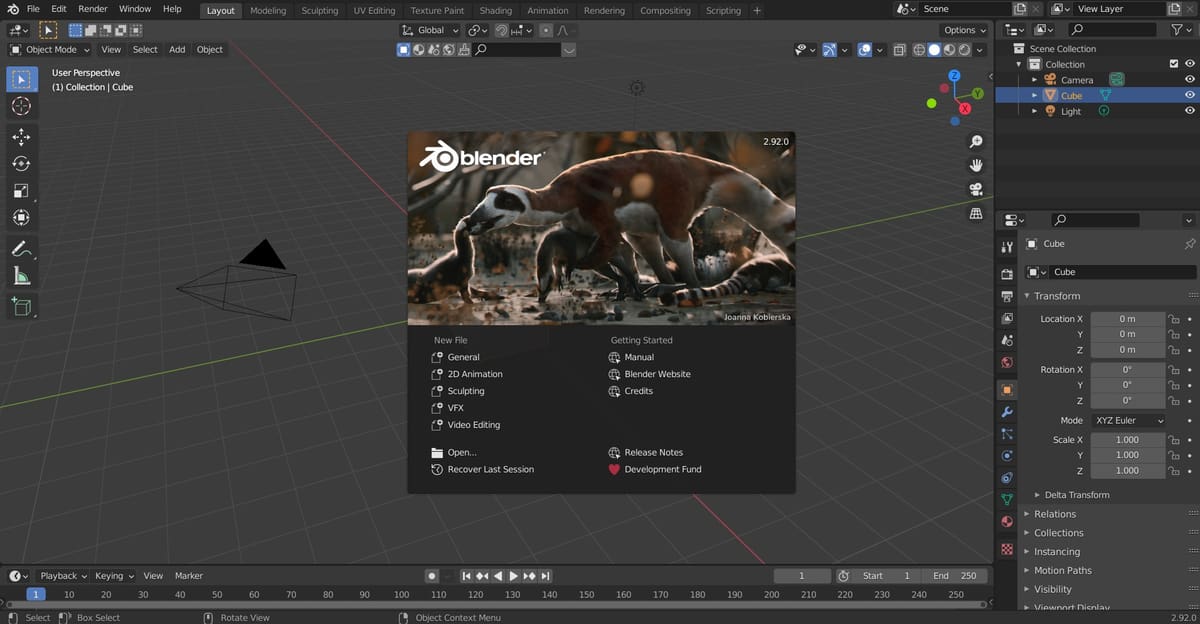Open the Render properties tab
This screenshot has height=624, width=1200.
coord(1007,274)
